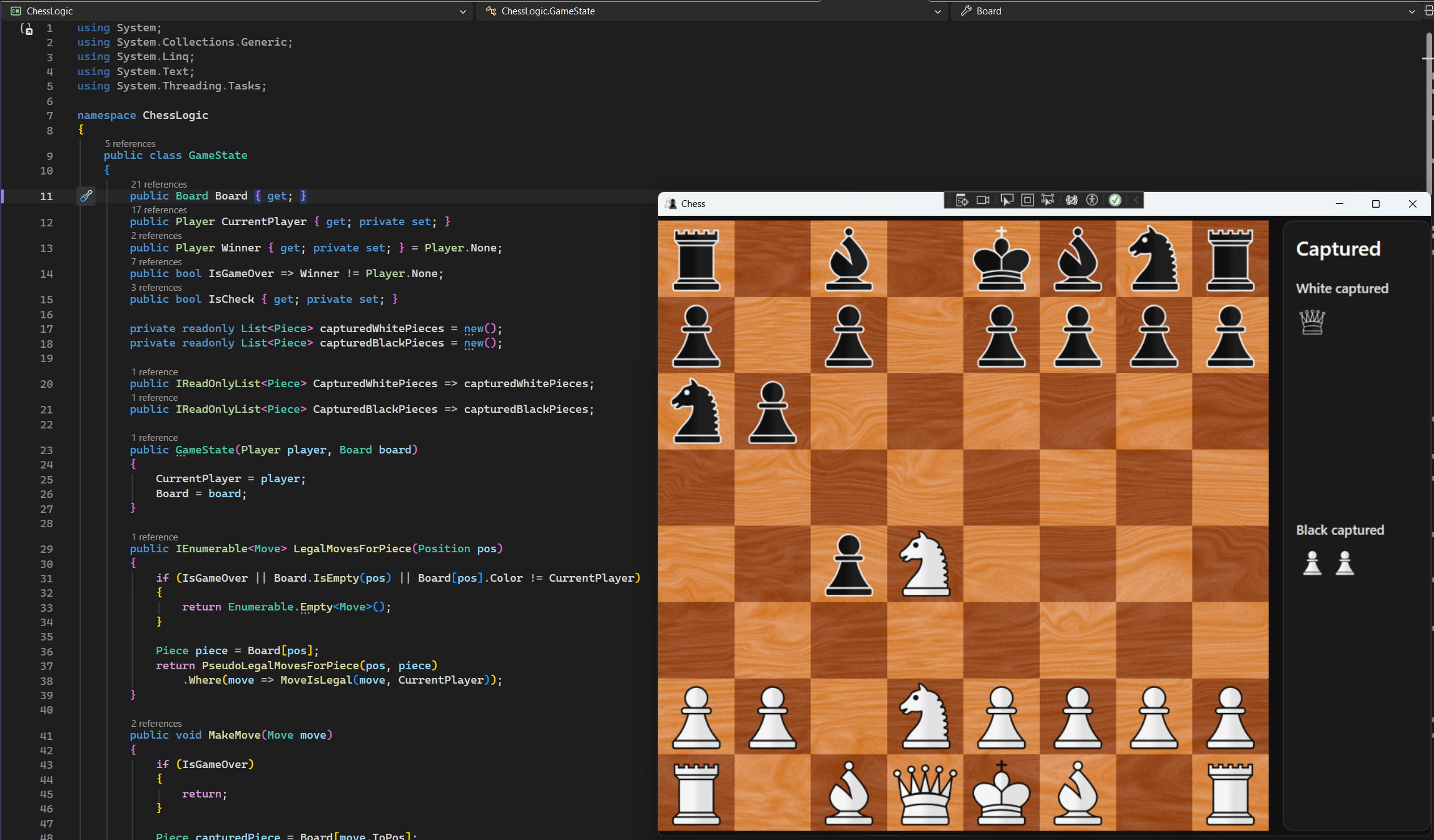Click the video camera XAML Live Preview icon
The image size is (1434, 840).
[983, 200]
